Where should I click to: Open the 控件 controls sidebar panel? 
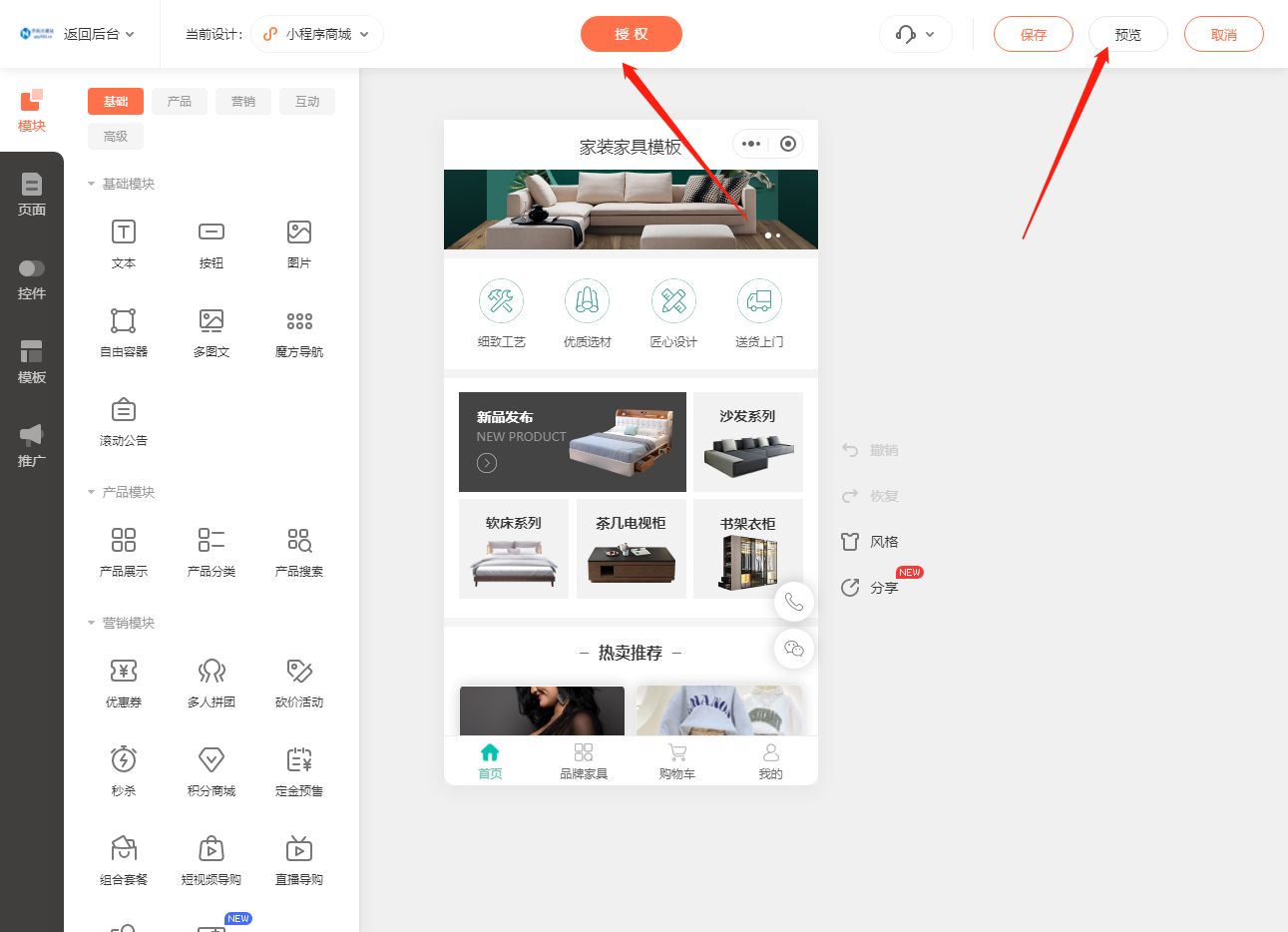pyautogui.click(x=32, y=277)
